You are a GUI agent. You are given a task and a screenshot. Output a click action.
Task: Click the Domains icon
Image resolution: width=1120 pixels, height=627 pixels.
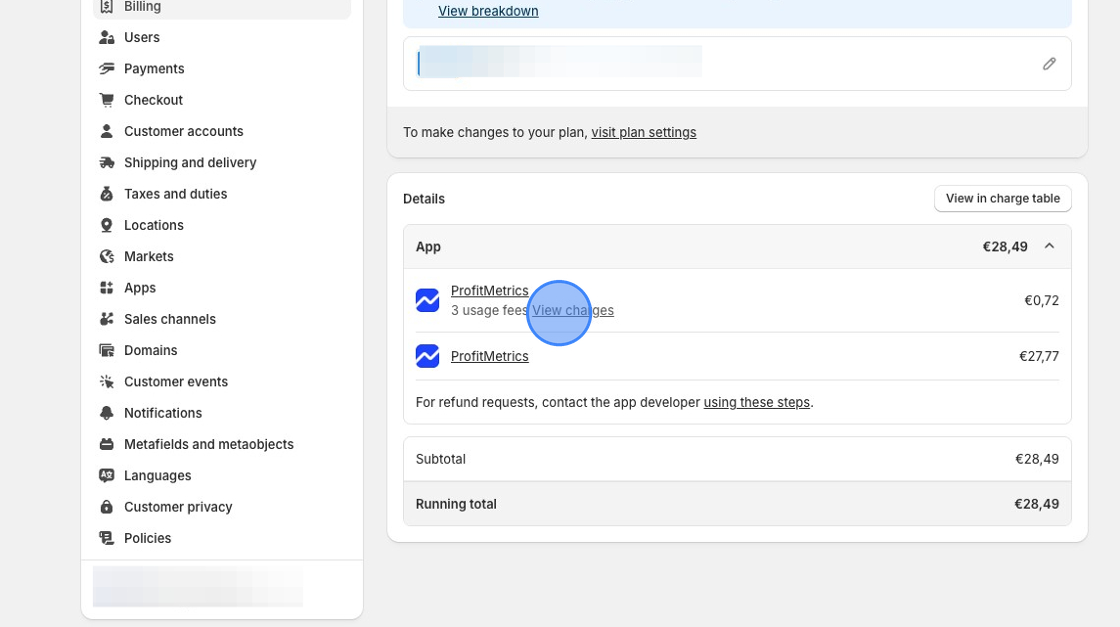tap(106, 351)
